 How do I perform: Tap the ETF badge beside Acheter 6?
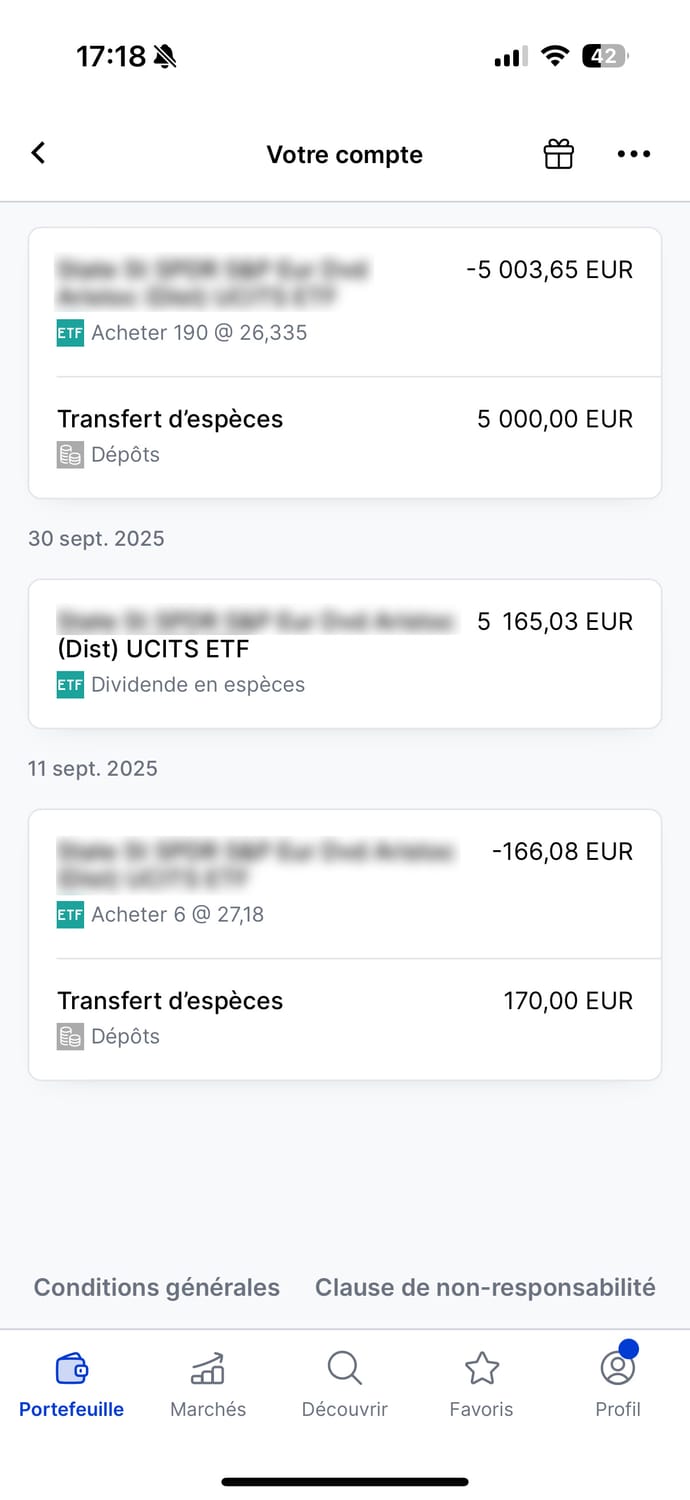tap(70, 915)
